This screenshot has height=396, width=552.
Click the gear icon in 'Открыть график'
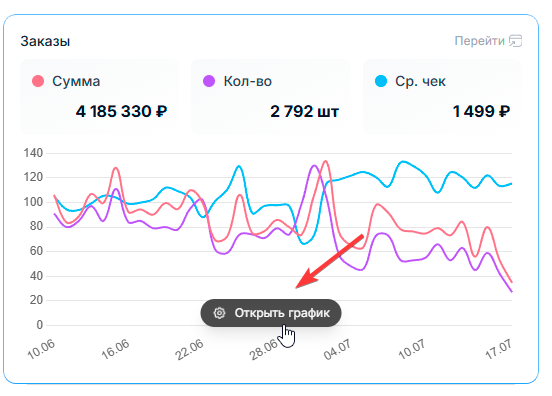[x=219, y=313]
